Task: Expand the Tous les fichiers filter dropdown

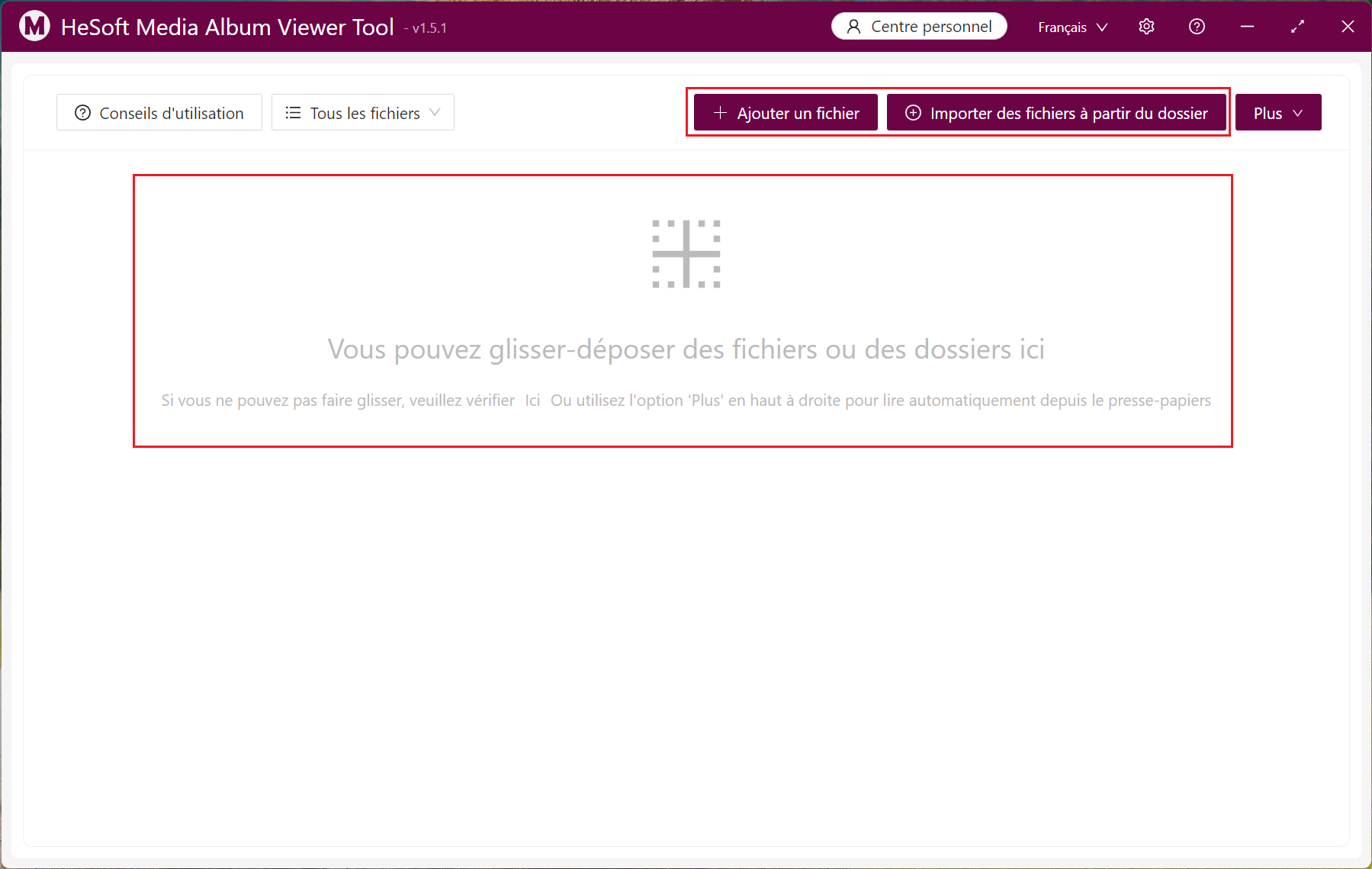Action: pyautogui.click(x=363, y=113)
